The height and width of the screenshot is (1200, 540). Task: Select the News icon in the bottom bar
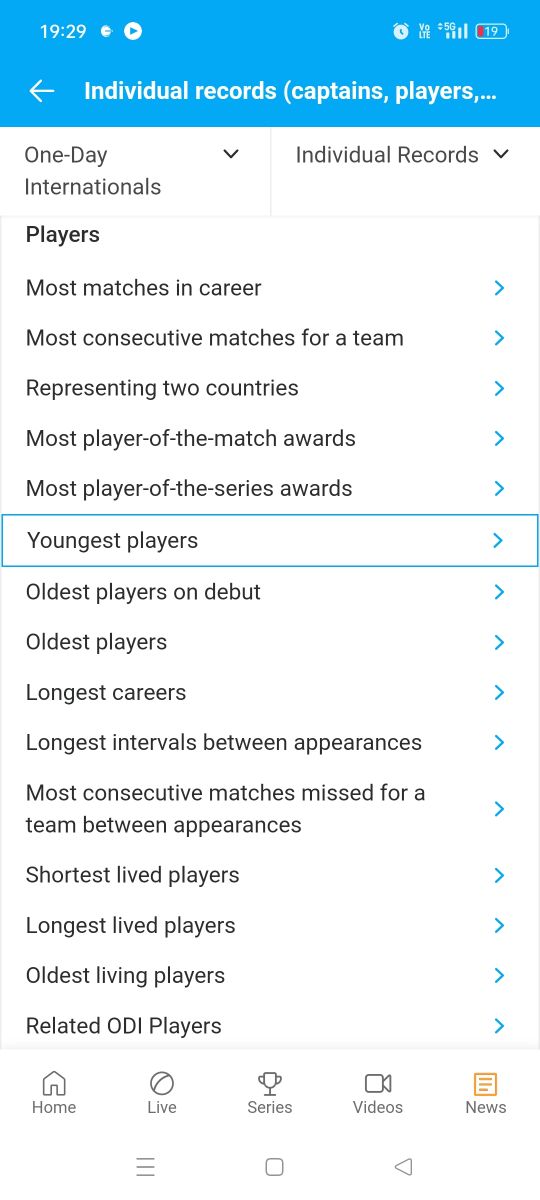[x=486, y=1083]
